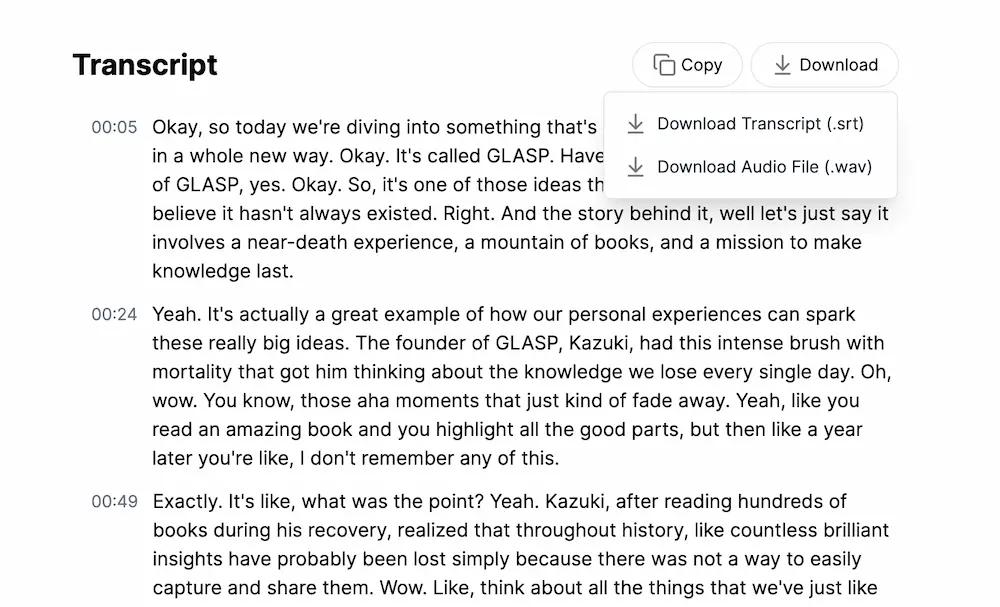The image size is (1000, 607).
Task: Choose Download Transcript (.srt)
Action: pyautogui.click(x=750, y=124)
